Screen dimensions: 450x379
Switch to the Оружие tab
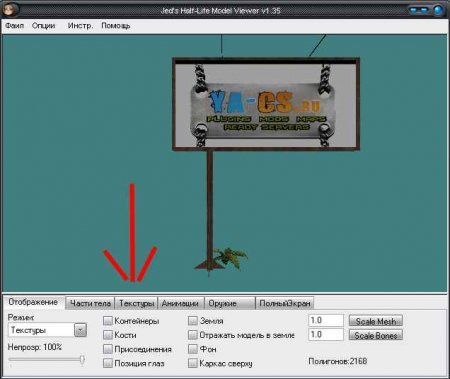pyautogui.click(x=230, y=303)
